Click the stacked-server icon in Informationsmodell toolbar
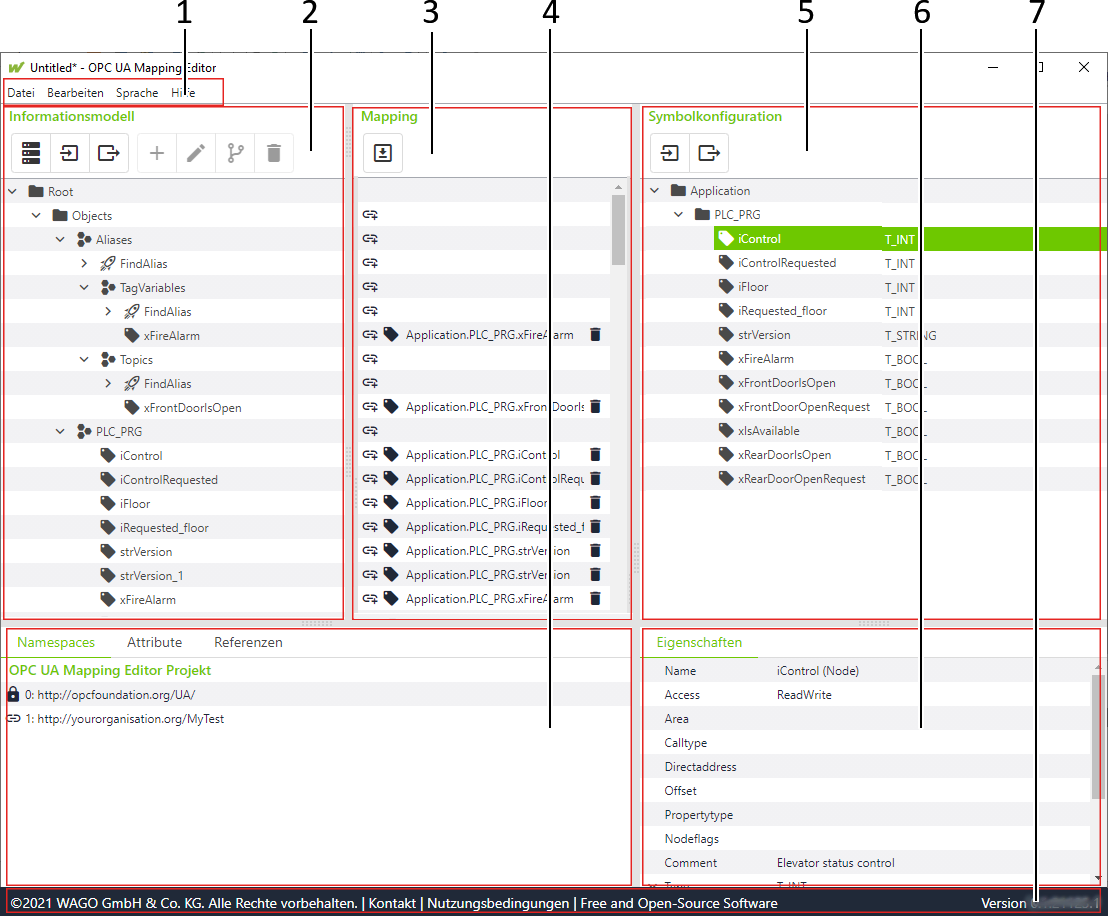This screenshot has width=1108, height=916. [31, 153]
